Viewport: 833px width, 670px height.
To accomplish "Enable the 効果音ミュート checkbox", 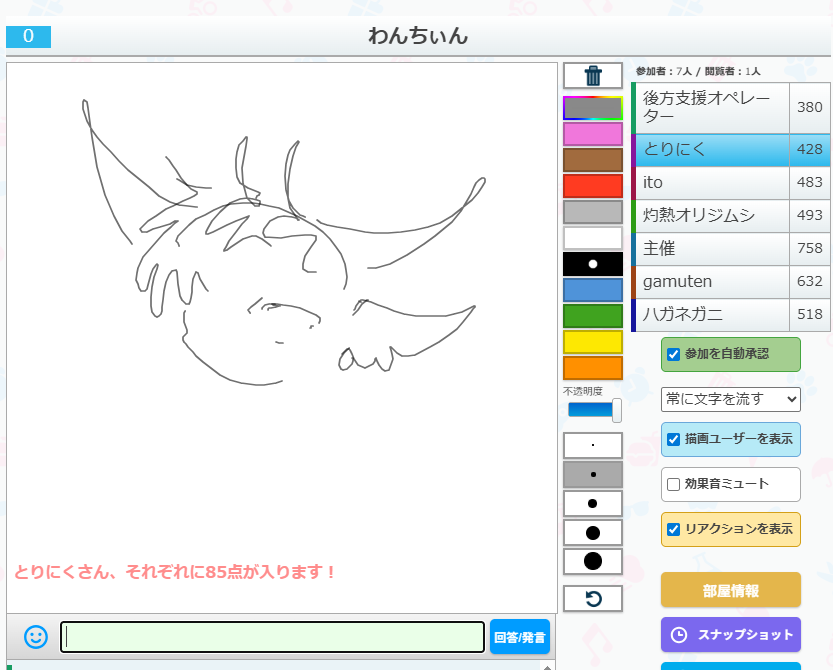I will [x=674, y=484].
